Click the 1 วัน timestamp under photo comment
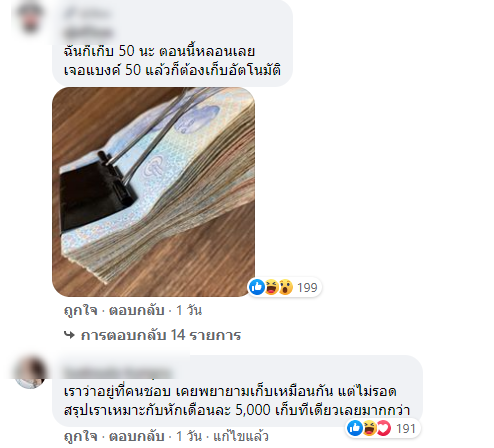494x448 pixels. [189, 310]
